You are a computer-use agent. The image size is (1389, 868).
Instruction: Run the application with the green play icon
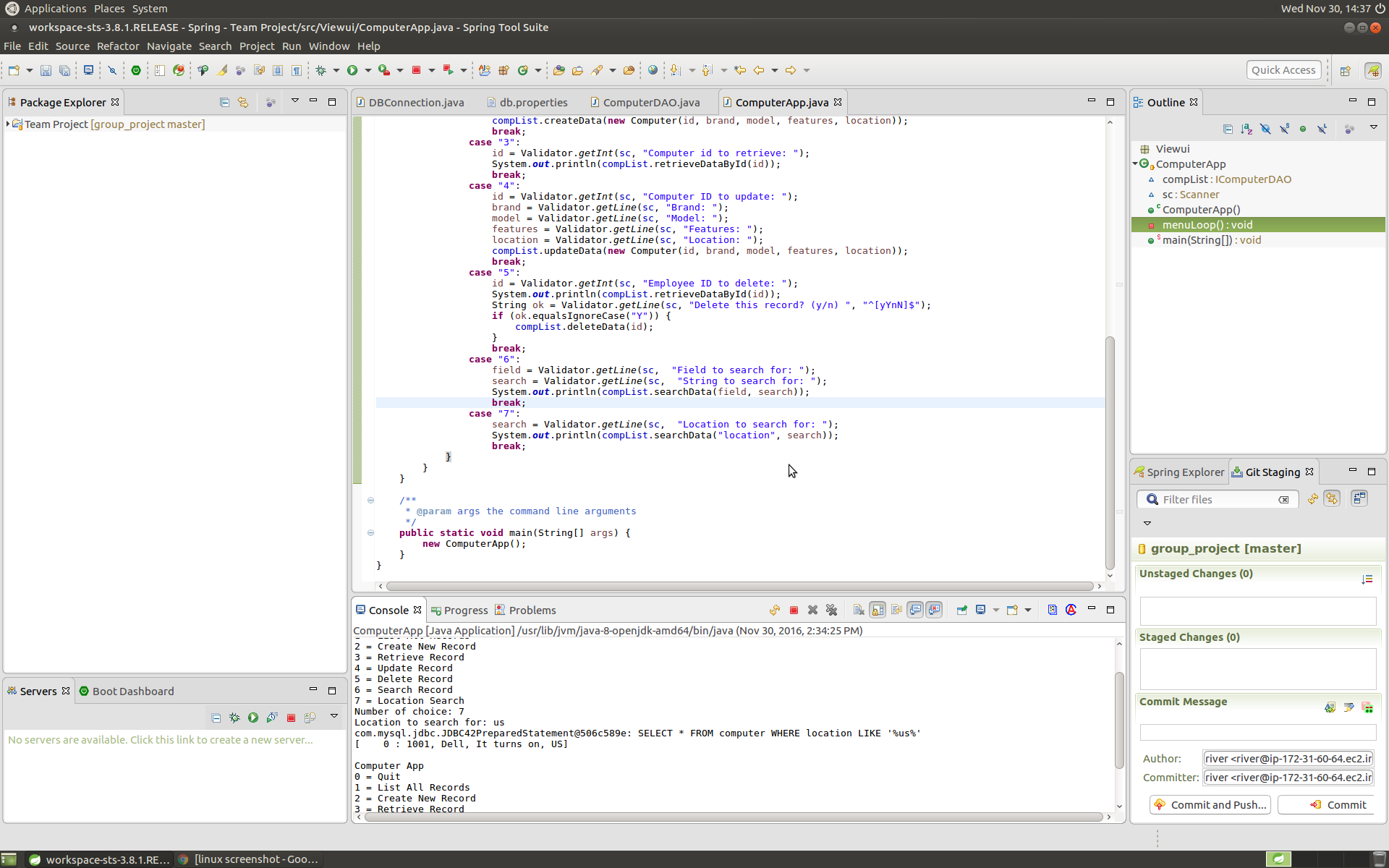coord(352,70)
